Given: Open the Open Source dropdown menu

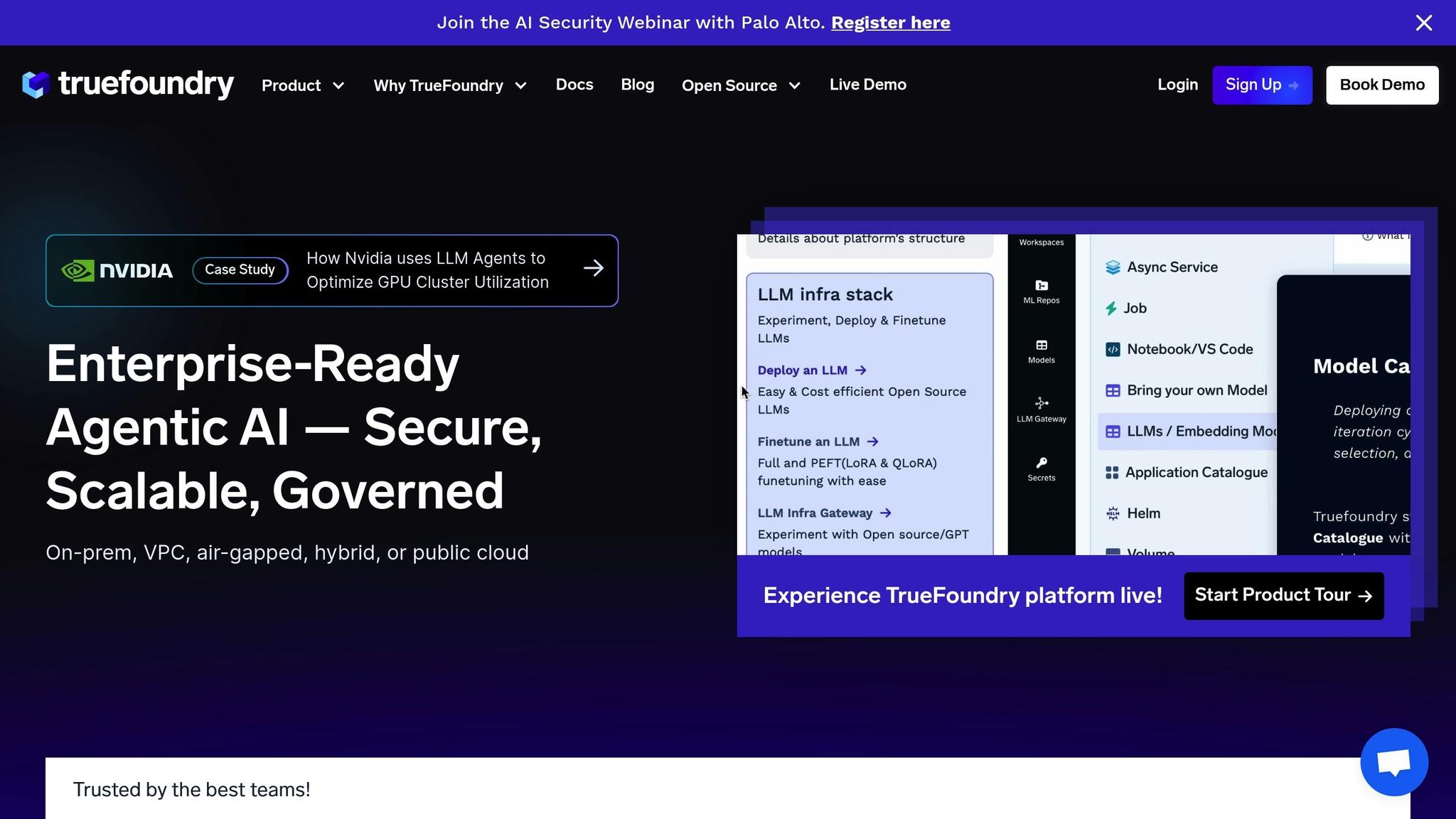Looking at the screenshot, I should tap(741, 85).
